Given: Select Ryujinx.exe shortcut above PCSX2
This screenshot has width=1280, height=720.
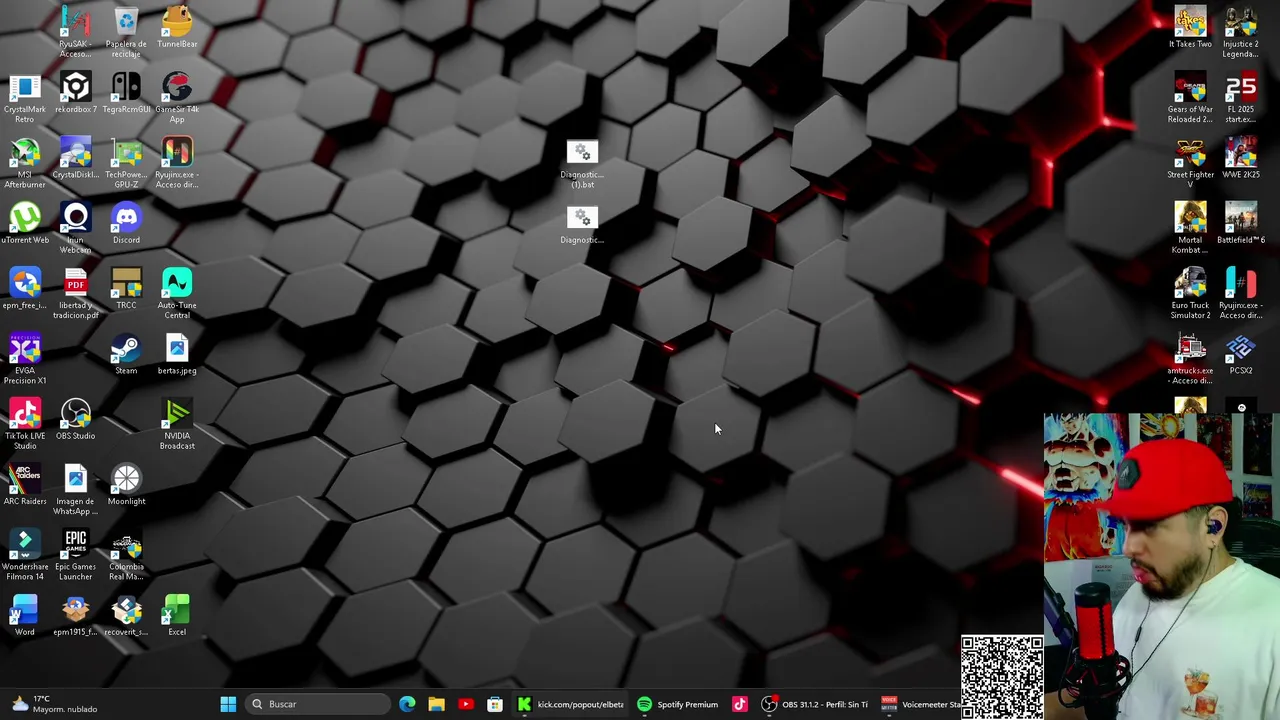Looking at the screenshot, I should point(1241,293).
